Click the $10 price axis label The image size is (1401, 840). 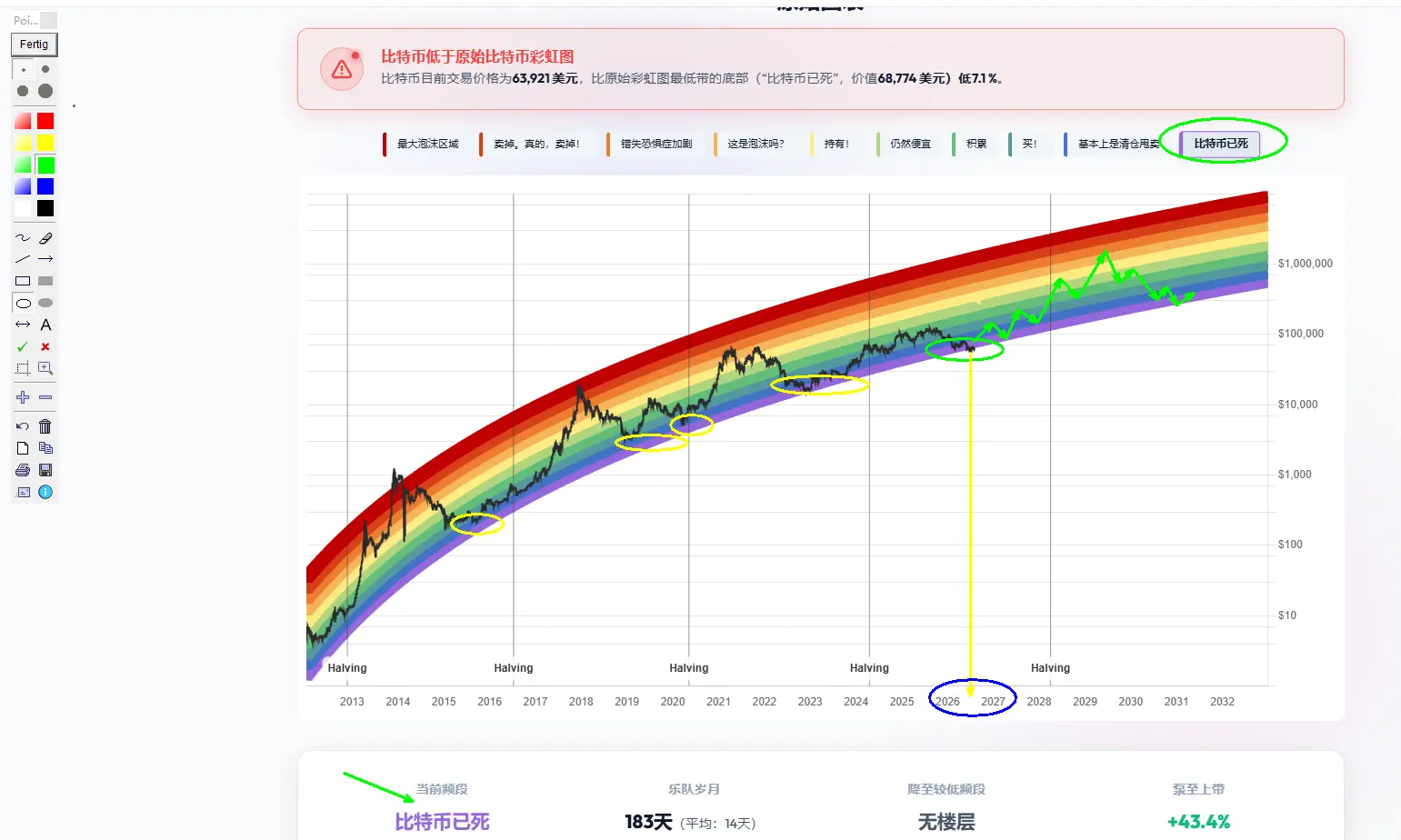point(1287,615)
